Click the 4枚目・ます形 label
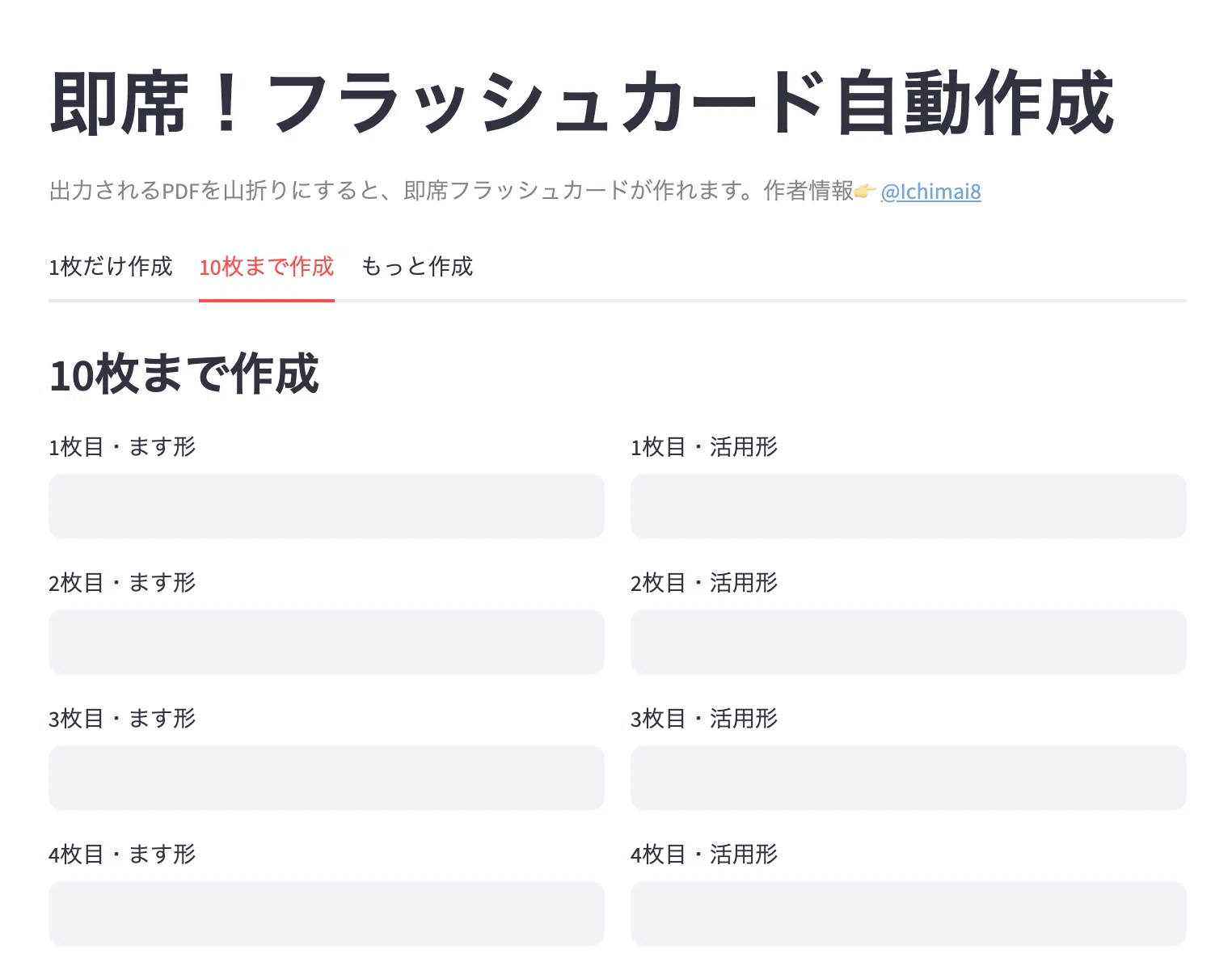Viewport: 1232px width, 975px height. click(122, 855)
